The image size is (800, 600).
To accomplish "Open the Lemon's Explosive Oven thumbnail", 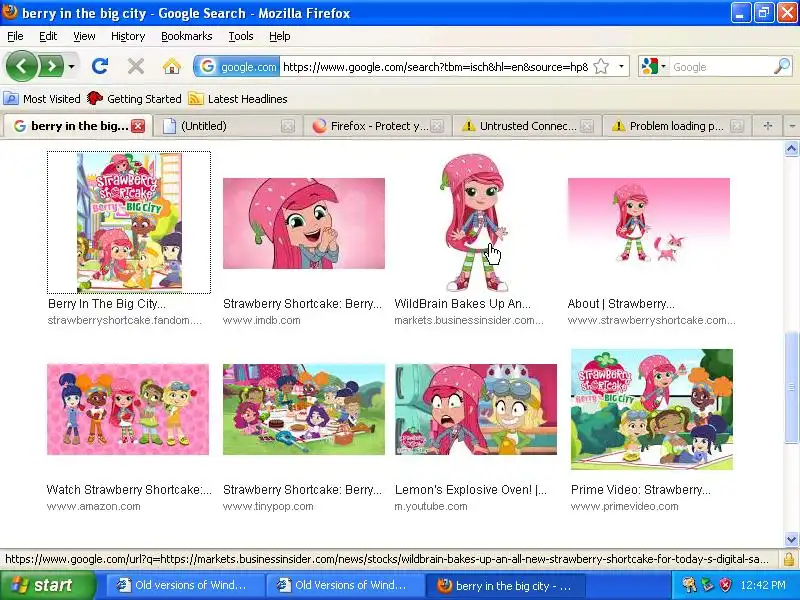I will click(476, 409).
